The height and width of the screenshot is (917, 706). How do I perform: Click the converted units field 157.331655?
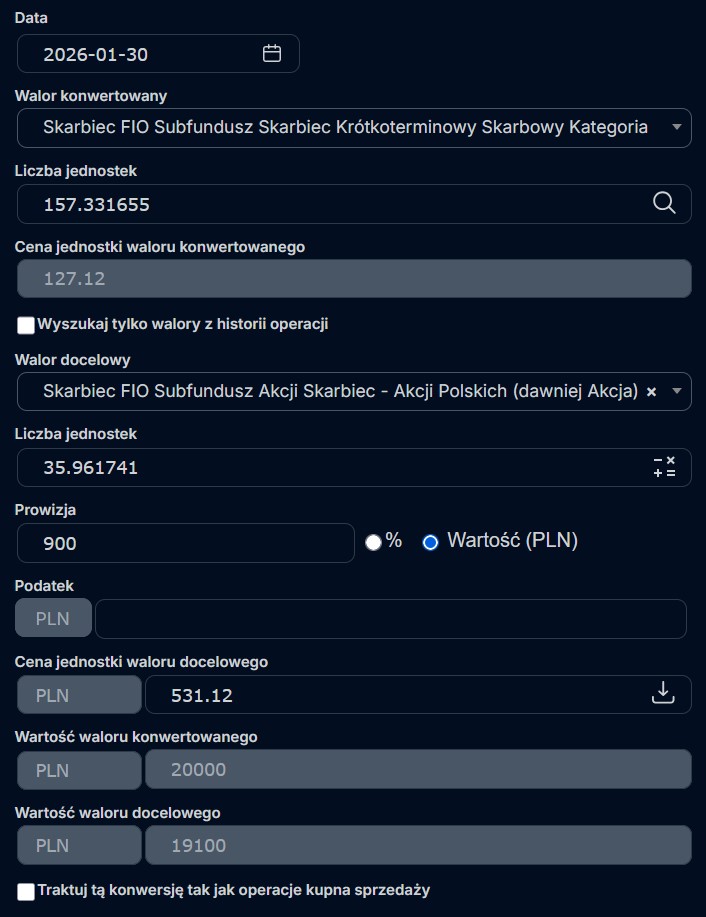click(330, 204)
